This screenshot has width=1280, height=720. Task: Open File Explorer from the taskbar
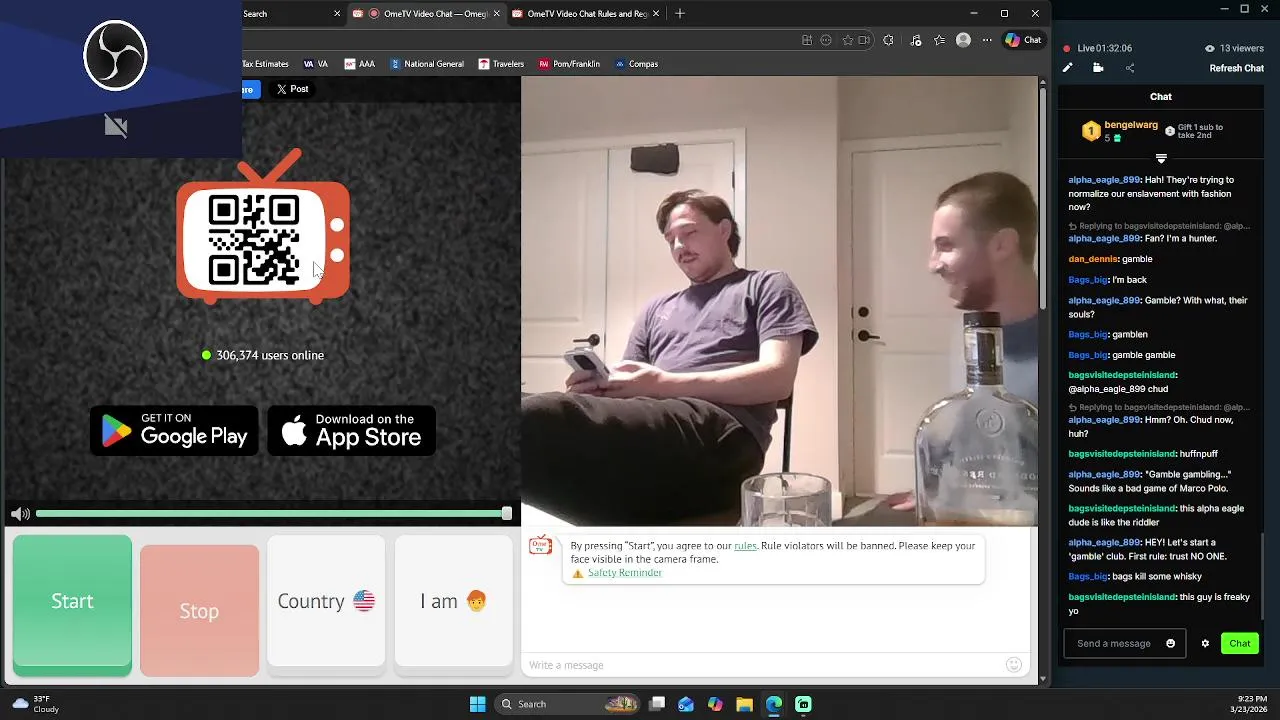point(744,704)
